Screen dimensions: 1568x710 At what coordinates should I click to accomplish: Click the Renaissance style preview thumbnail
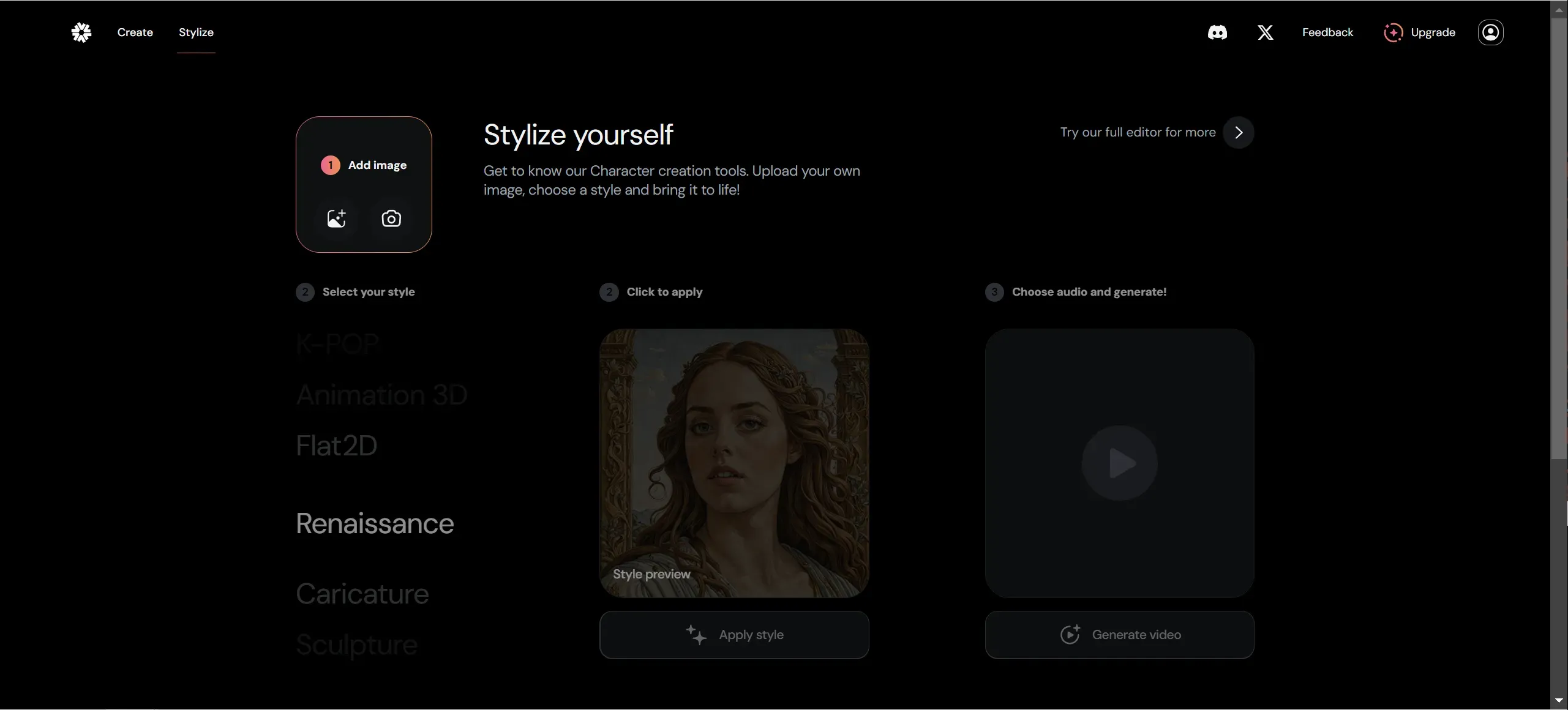tap(733, 463)
